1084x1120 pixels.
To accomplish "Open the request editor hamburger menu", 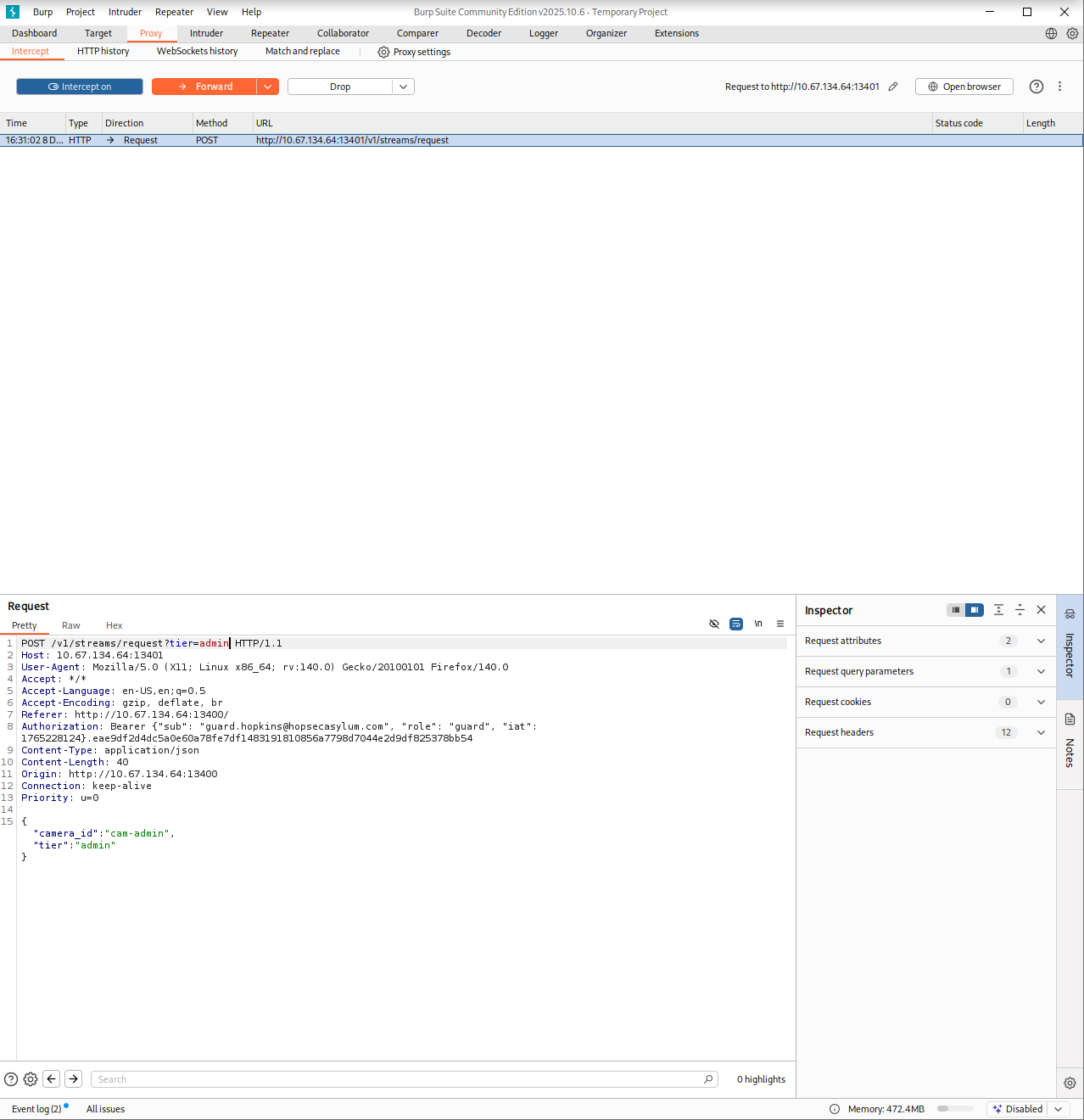I will (x=780, y=624).
